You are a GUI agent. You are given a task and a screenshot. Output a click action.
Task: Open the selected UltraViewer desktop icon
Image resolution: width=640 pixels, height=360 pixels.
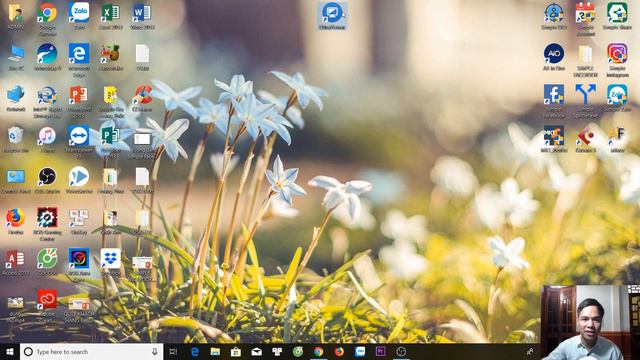[x=333, y=16]
